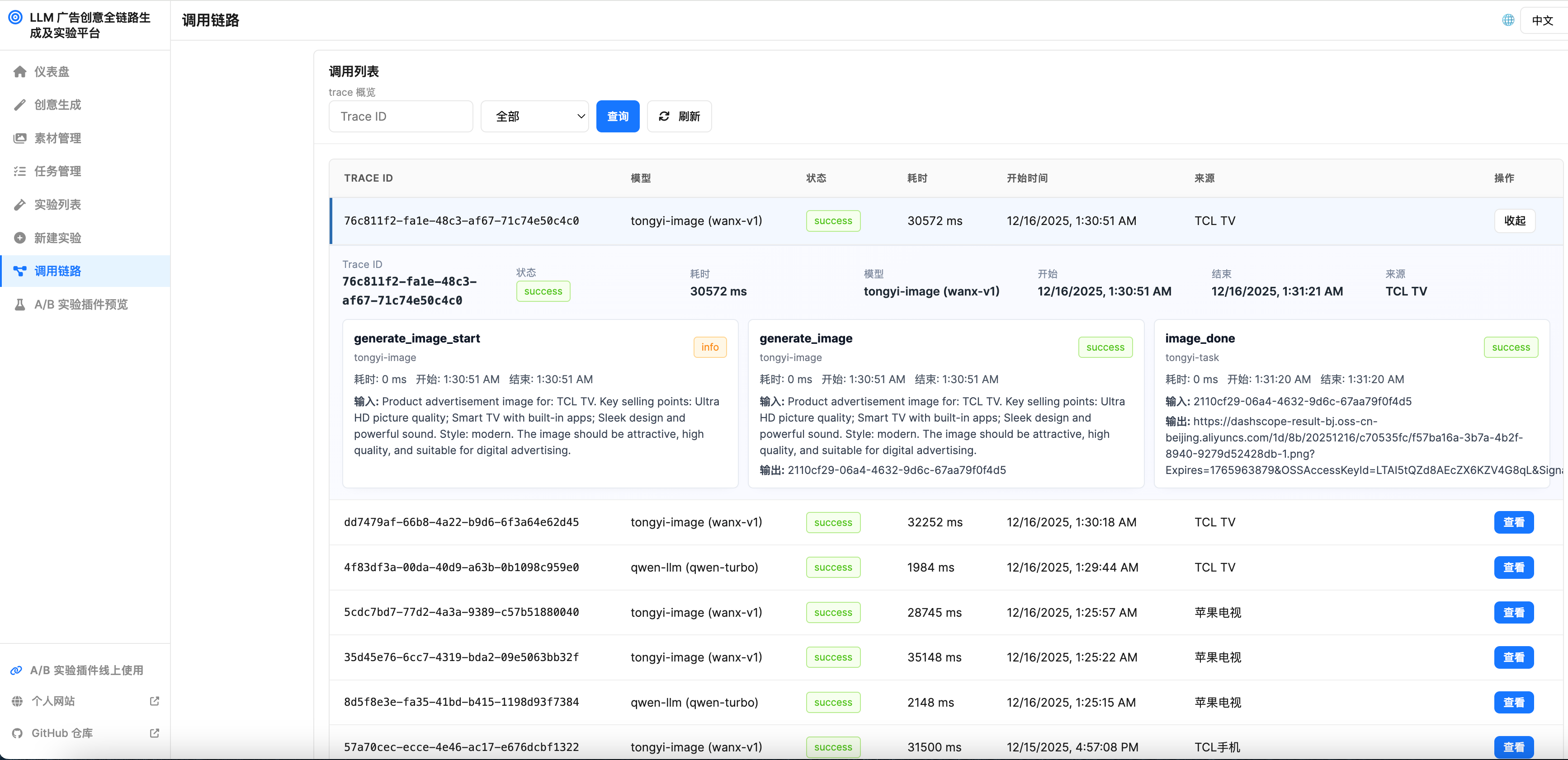Click the external-link icon in the 个人网站 row

pos(155,701)
